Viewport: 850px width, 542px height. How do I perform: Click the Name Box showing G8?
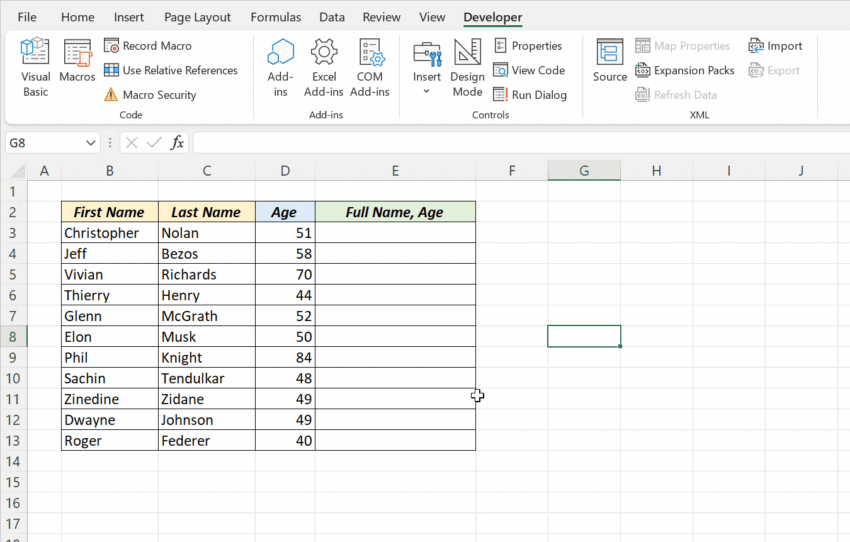point(44,143)
